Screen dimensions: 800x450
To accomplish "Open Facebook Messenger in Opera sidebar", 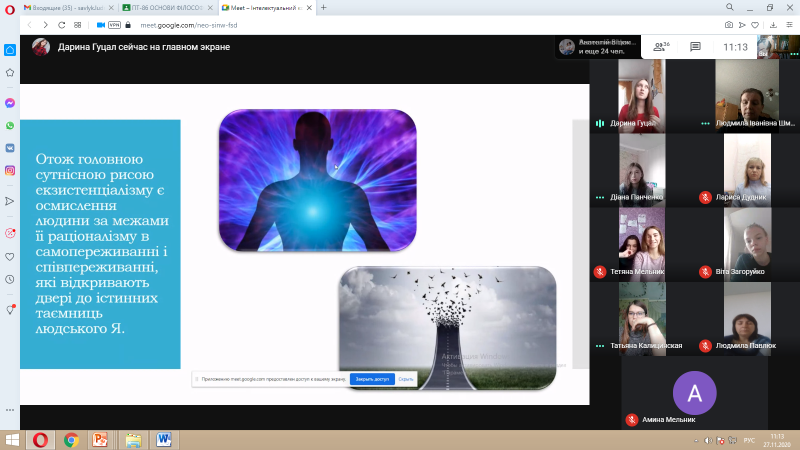I will [10, 103].
